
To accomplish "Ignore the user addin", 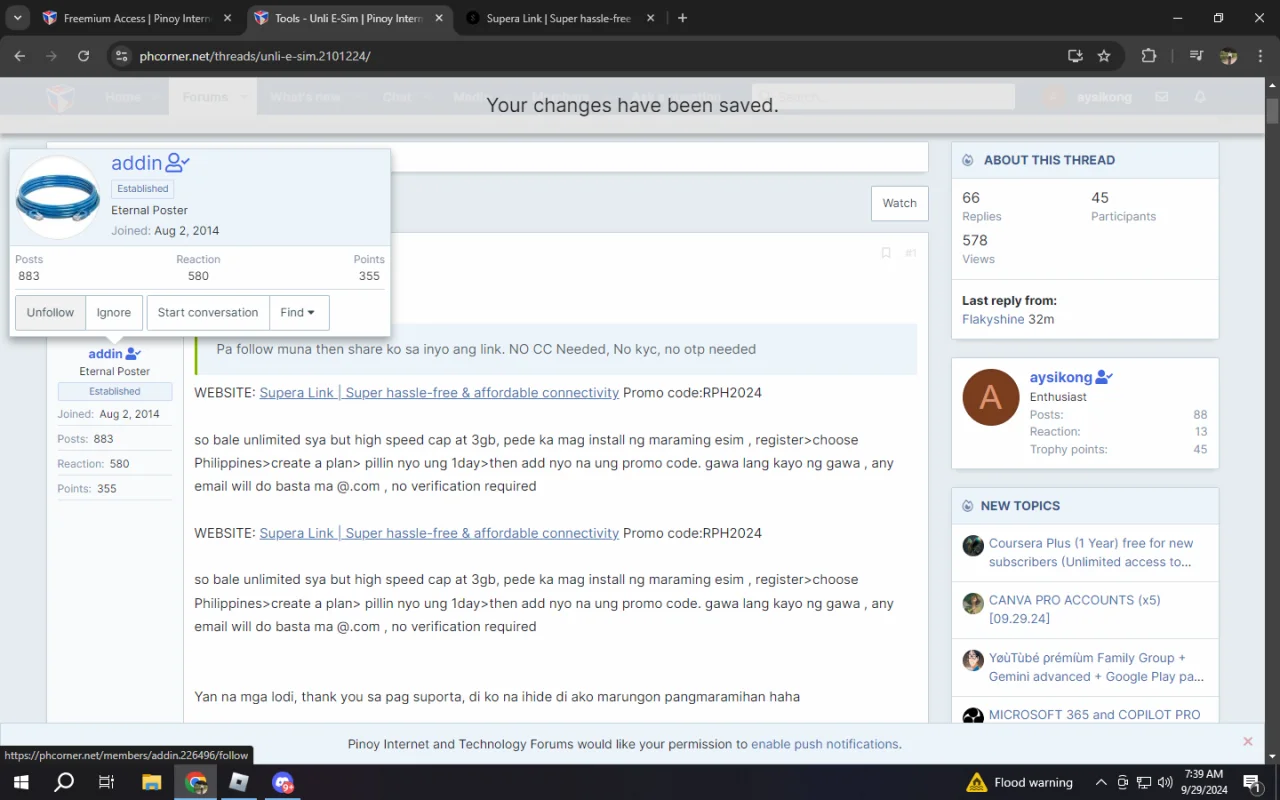I will [114, 312].
